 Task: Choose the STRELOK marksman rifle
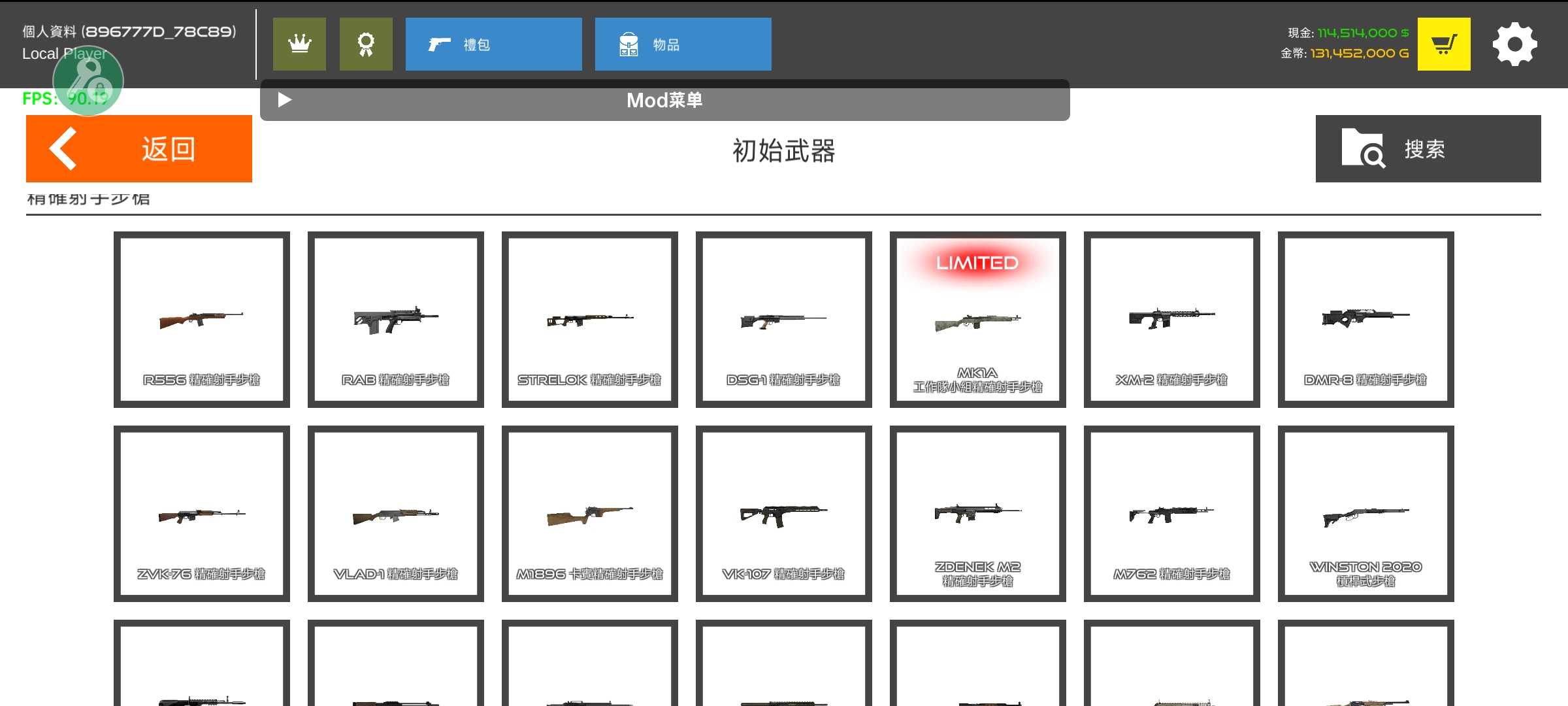[589, 320]
